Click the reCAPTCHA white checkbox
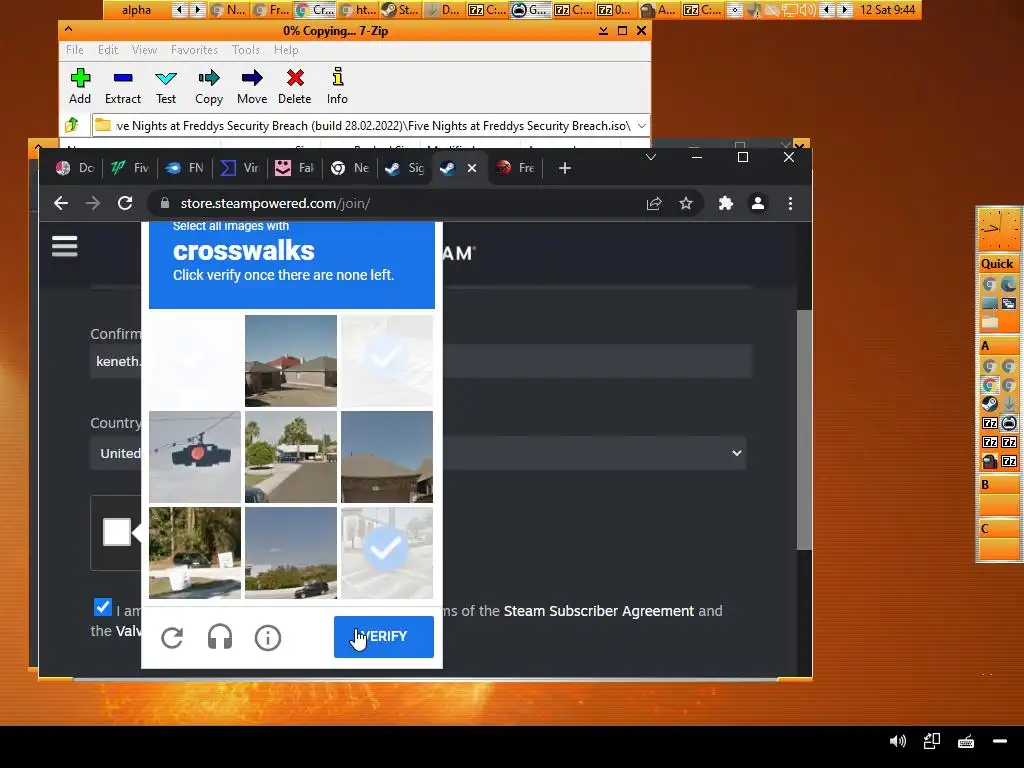The height and width of the screenshot is (768, 1024). click(117, 532)
